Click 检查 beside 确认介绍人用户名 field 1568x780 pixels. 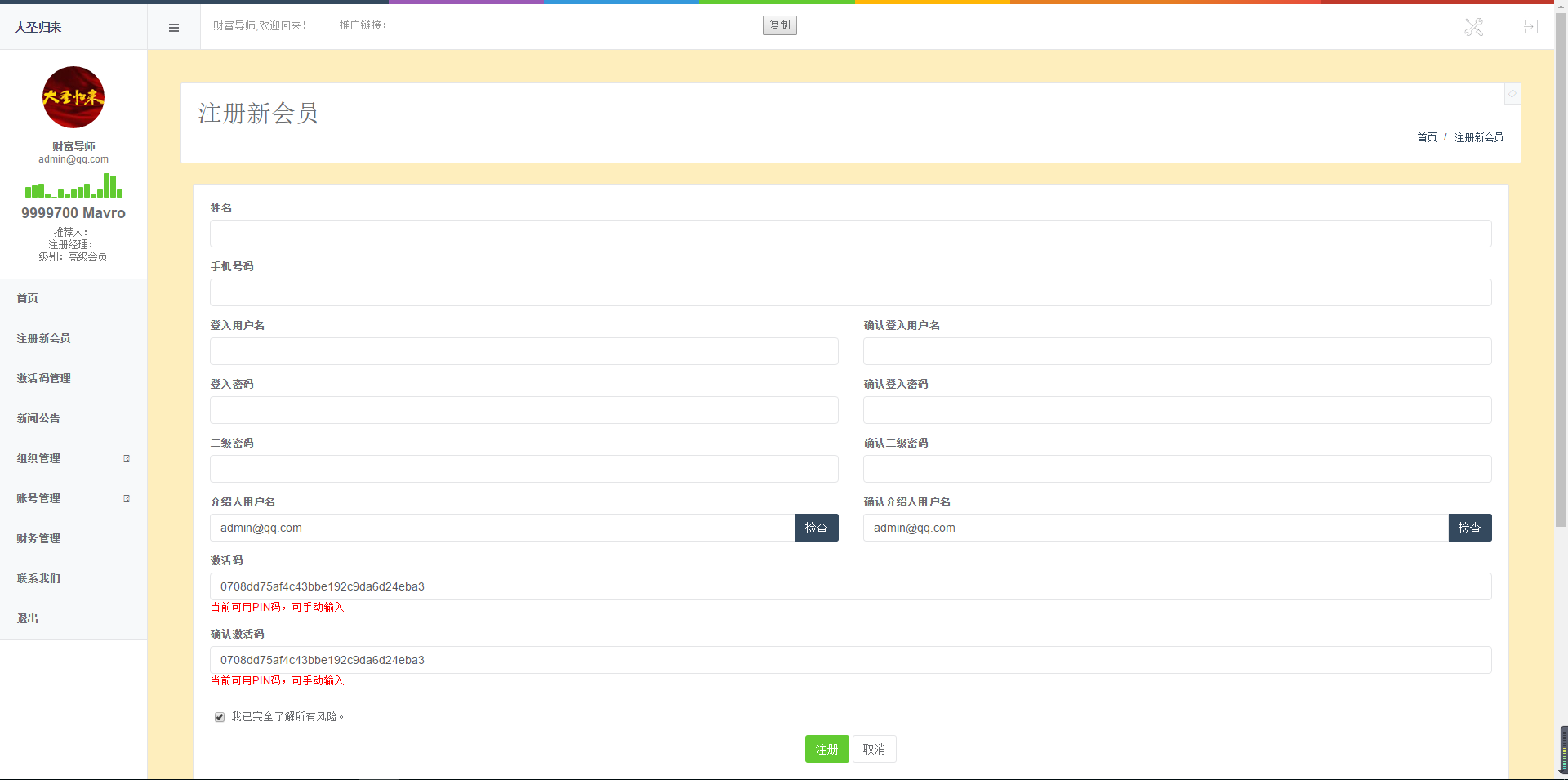point(1469,528)
